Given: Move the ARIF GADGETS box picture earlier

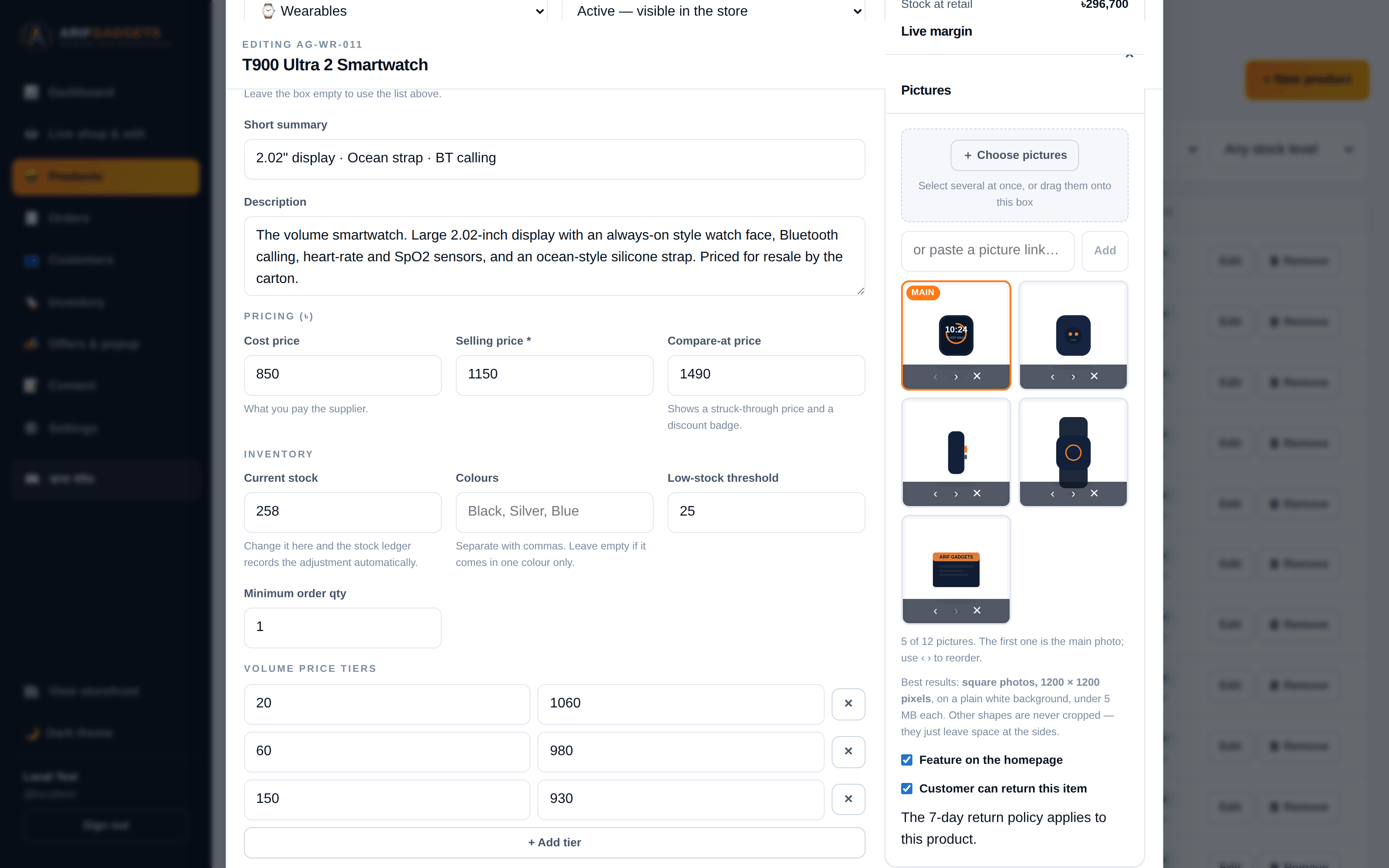Looking at the screenshot, I should click(x=935, y=611).
